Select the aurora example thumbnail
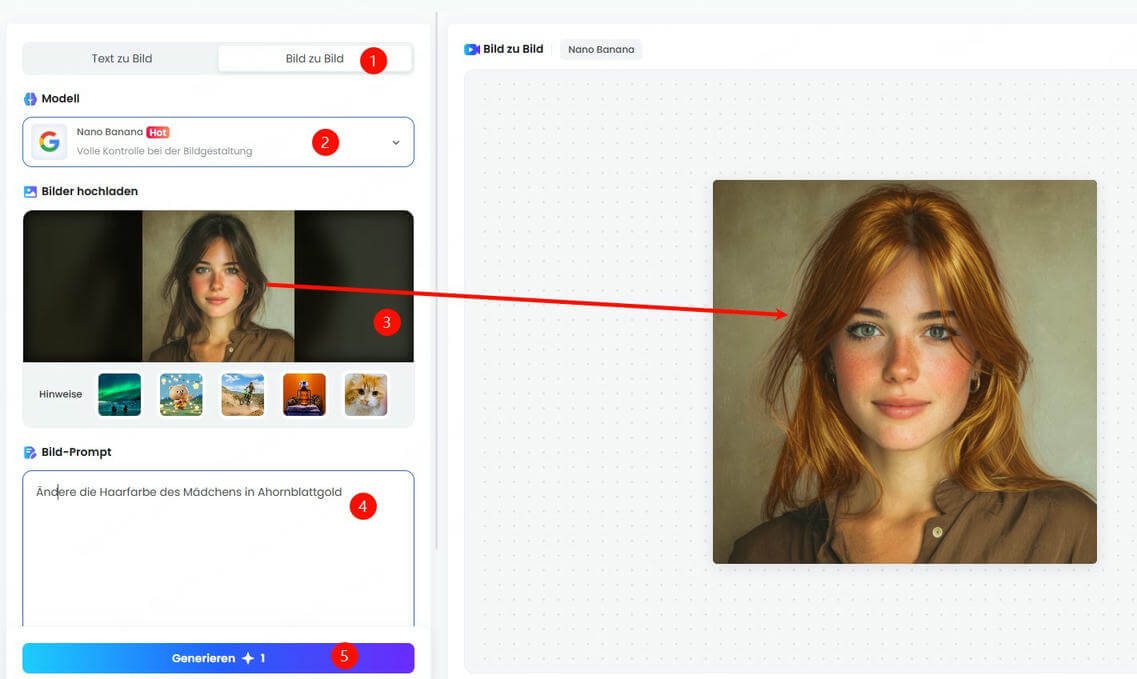The image size is (1137, 679). [117, 394]
